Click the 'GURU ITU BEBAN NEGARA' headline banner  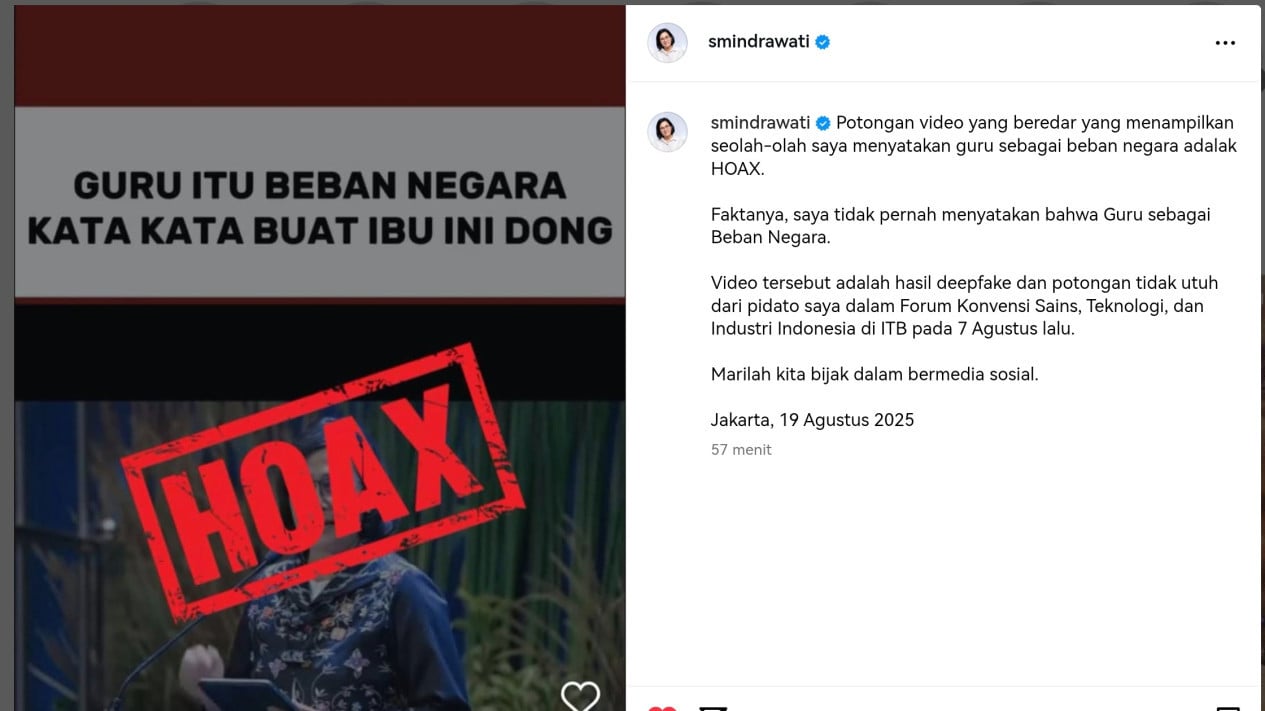[x=320, y=203]
